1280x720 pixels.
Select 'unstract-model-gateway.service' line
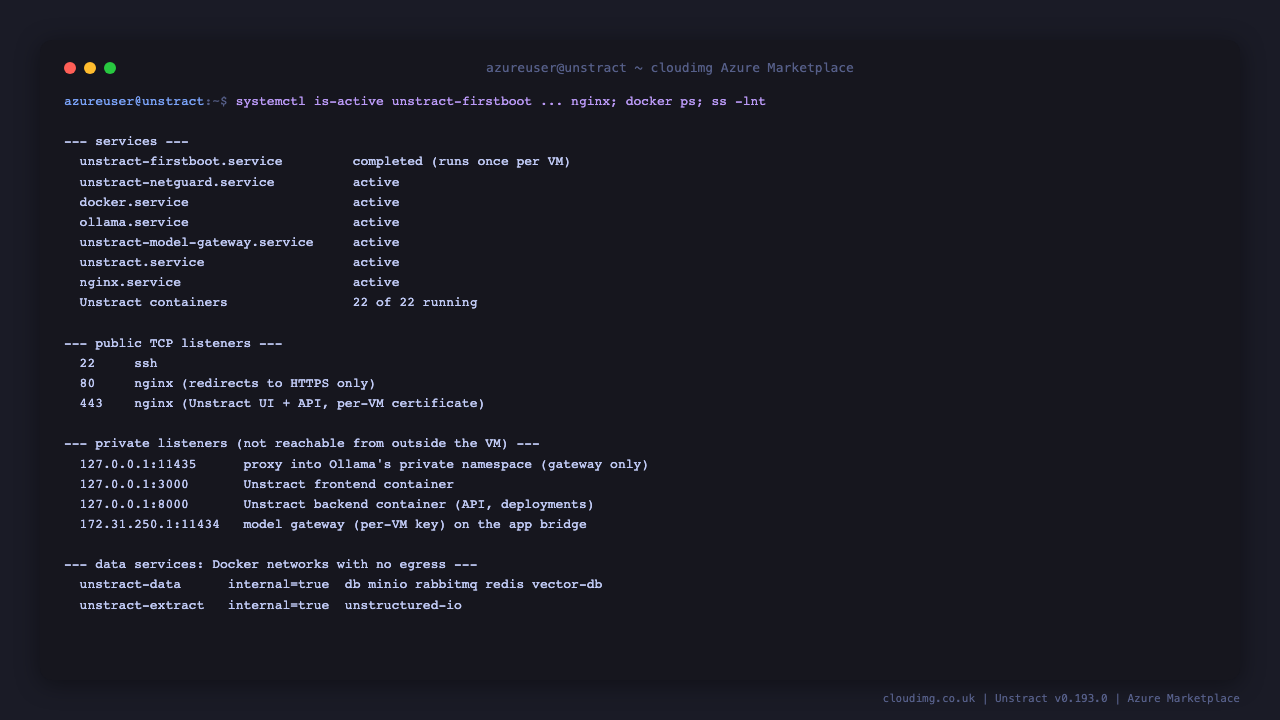click(197, 242)
